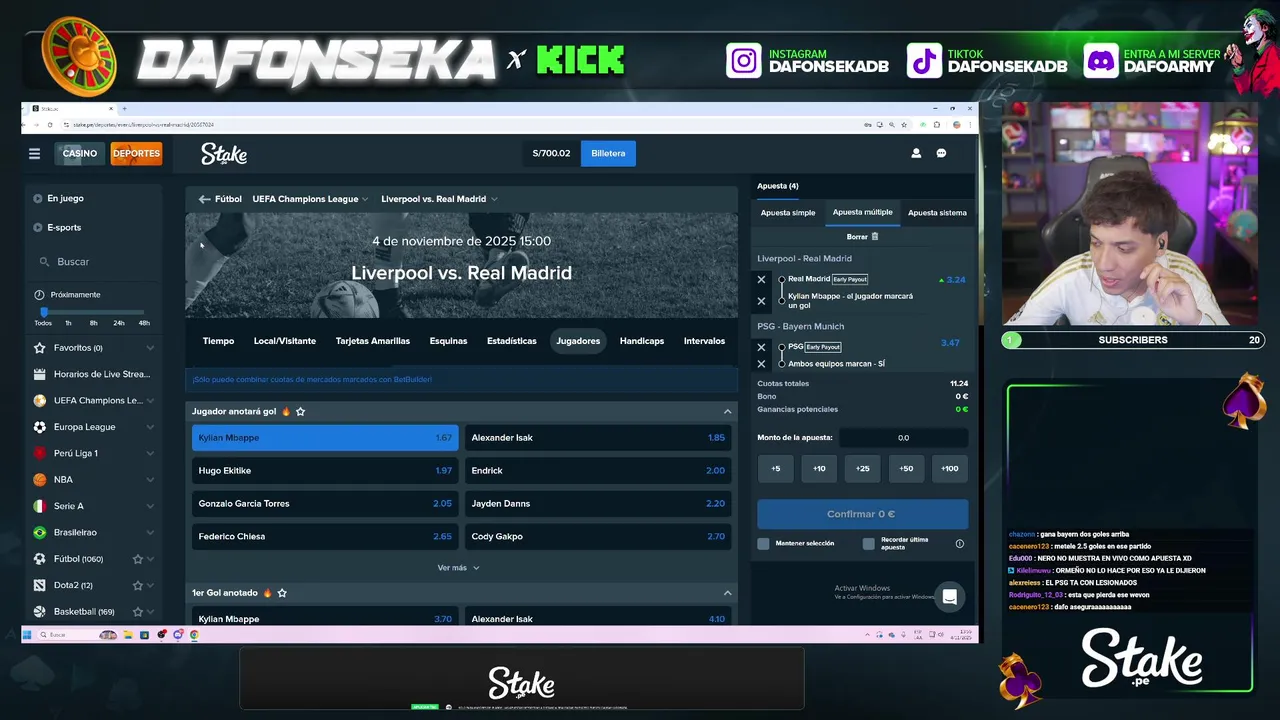Open File Explorer on the Windows taskbar
This screenshot has width=1280, height=720.
pos(128,635)
